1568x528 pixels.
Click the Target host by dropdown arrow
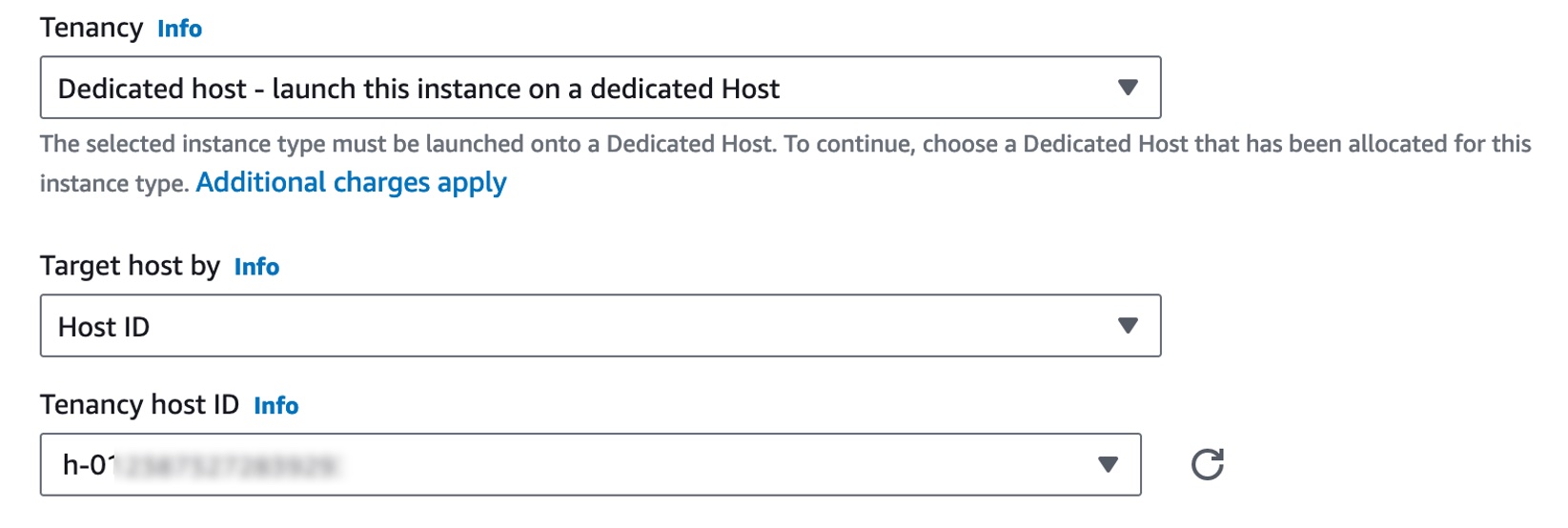tap(1128, 326)
